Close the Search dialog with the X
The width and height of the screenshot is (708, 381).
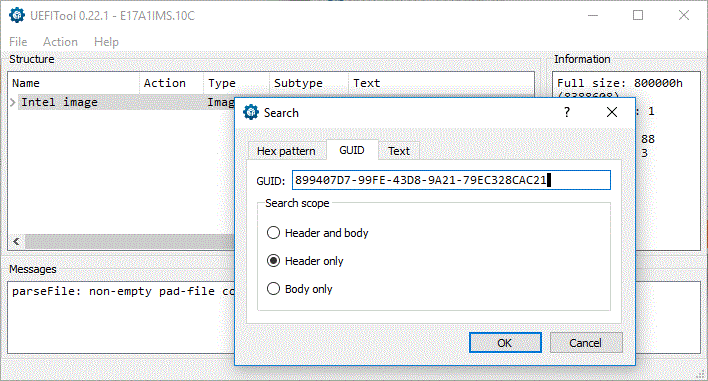tap(612, 112)
